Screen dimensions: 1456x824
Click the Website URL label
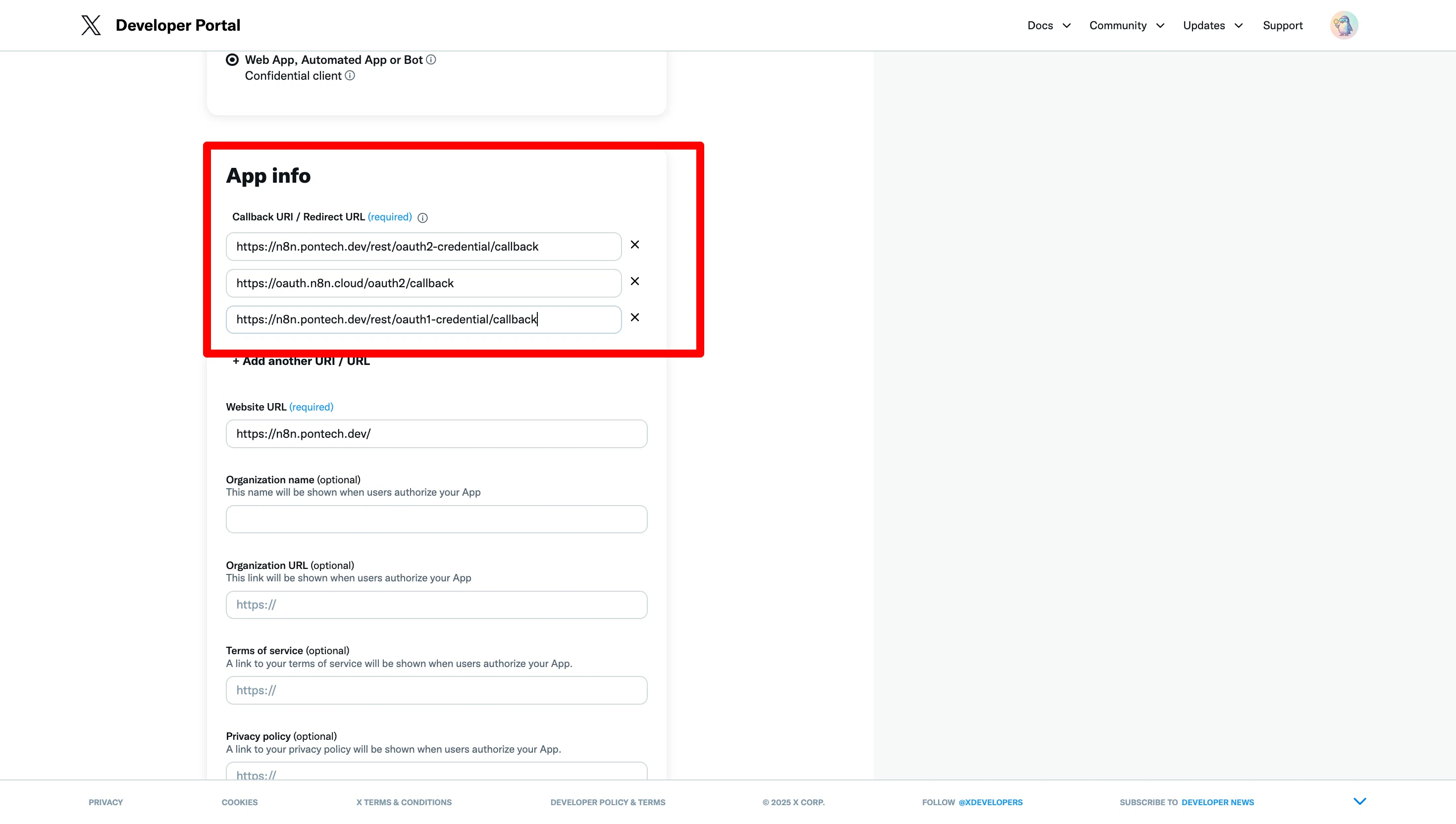[x=256, y=407]
